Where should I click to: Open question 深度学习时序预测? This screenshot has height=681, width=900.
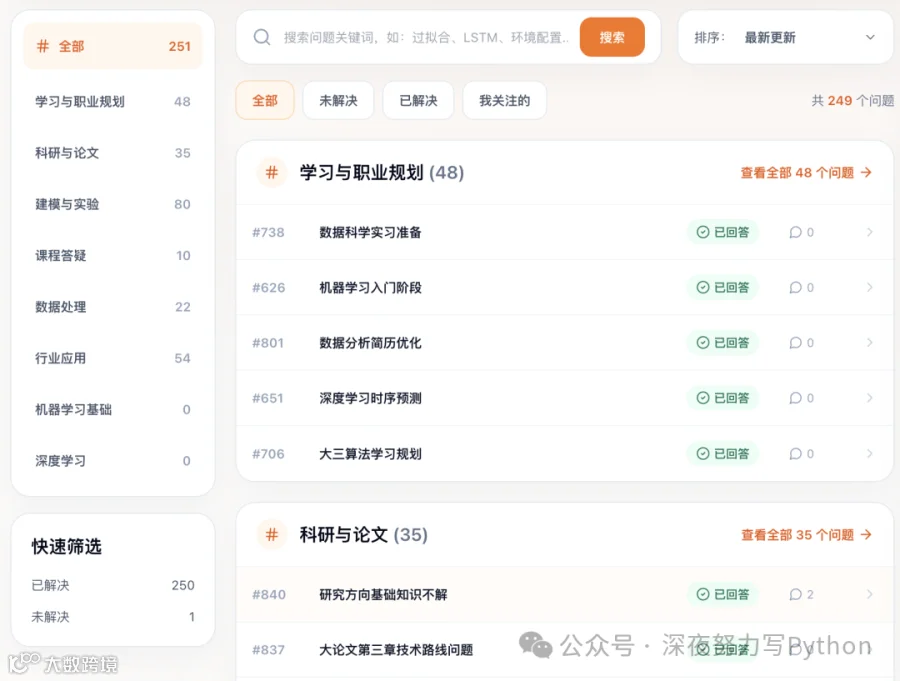tap(370, 398)
